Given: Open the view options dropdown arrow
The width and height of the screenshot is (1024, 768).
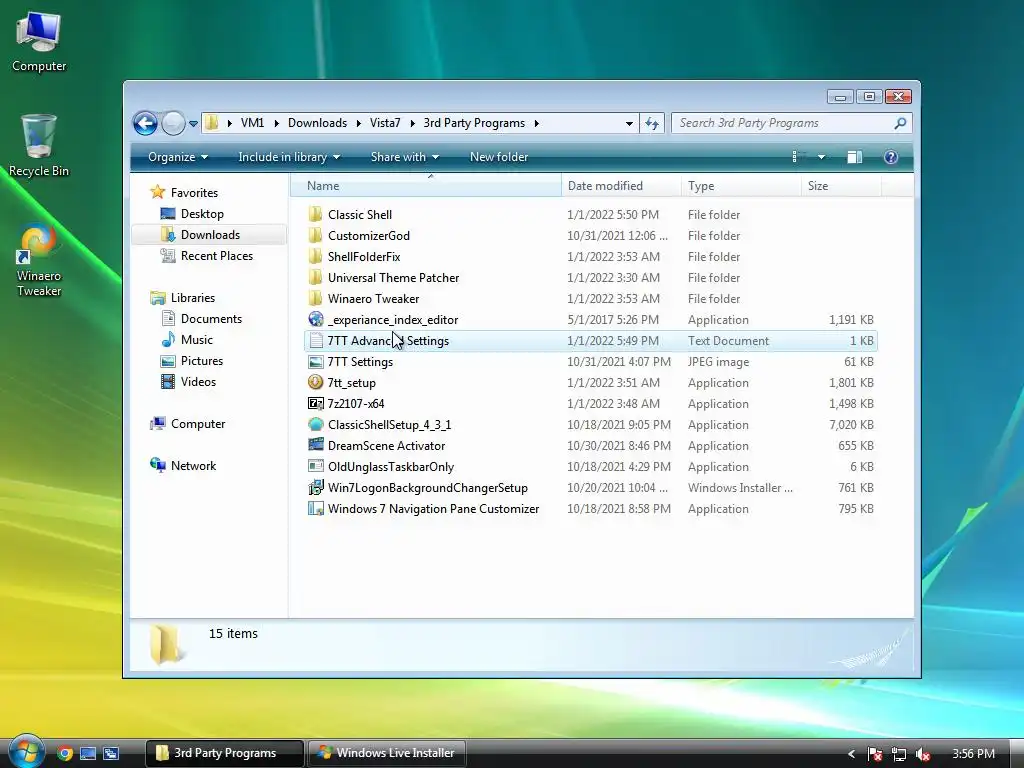Looking at the screenshot, I should [822, 157].
